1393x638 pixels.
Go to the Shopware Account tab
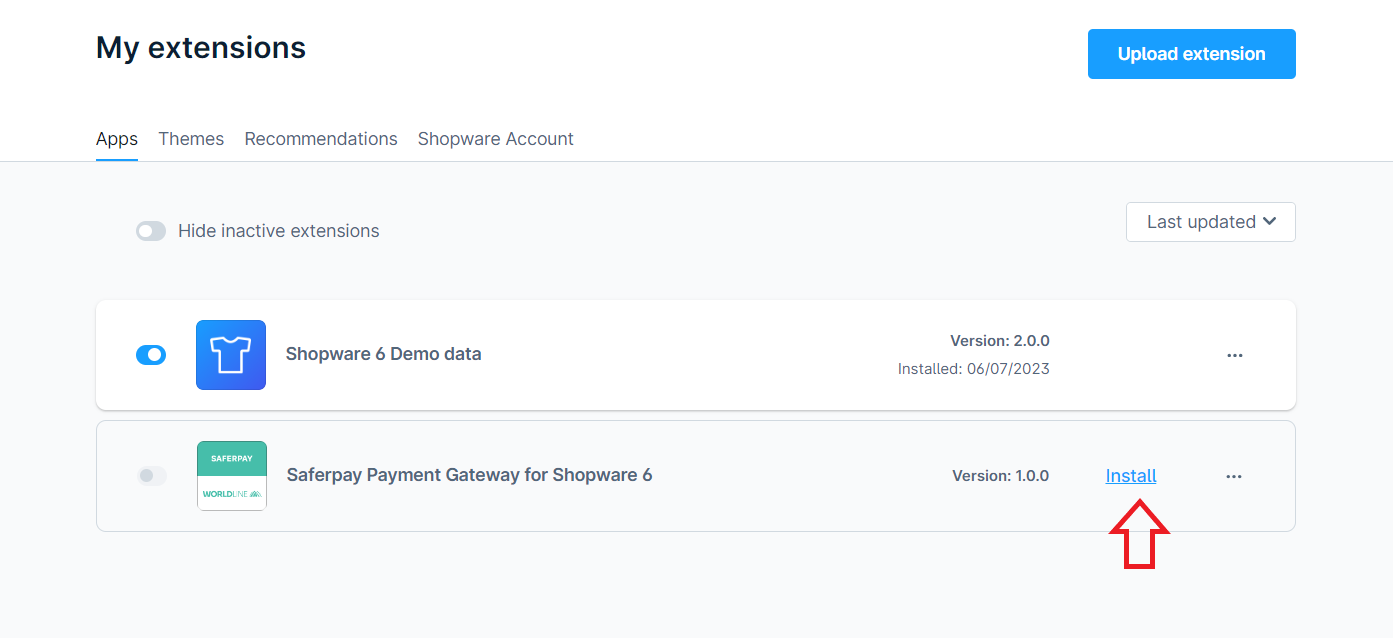coord(495,139)
